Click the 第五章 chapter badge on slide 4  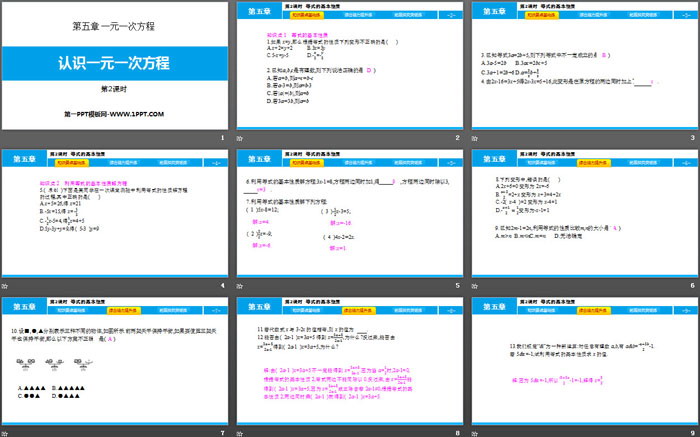22,159
